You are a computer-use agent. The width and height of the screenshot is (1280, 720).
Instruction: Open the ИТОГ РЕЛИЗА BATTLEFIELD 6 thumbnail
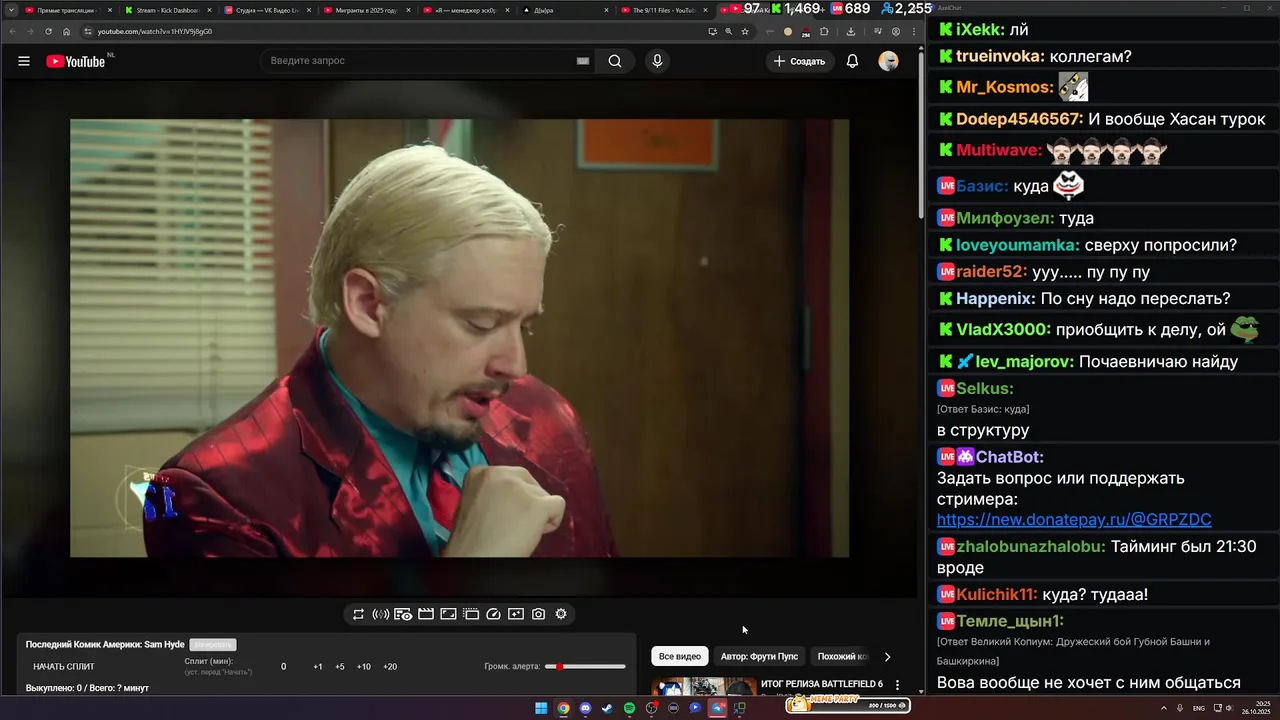[704, 687]
